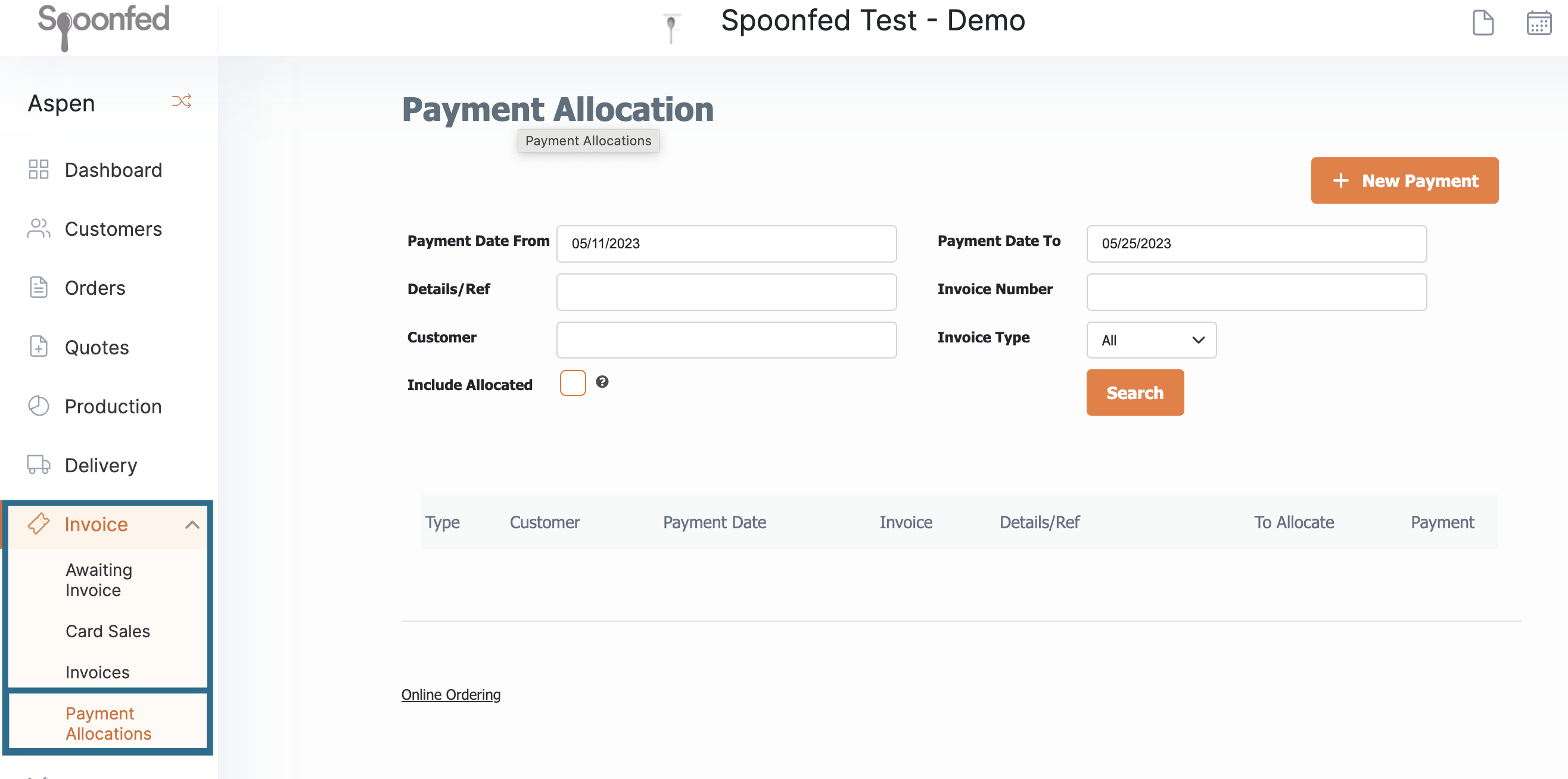Select Card Sales in sidebar
Image resolution: width=1568 pixels, height=779 pixels.
coord(108,631)
